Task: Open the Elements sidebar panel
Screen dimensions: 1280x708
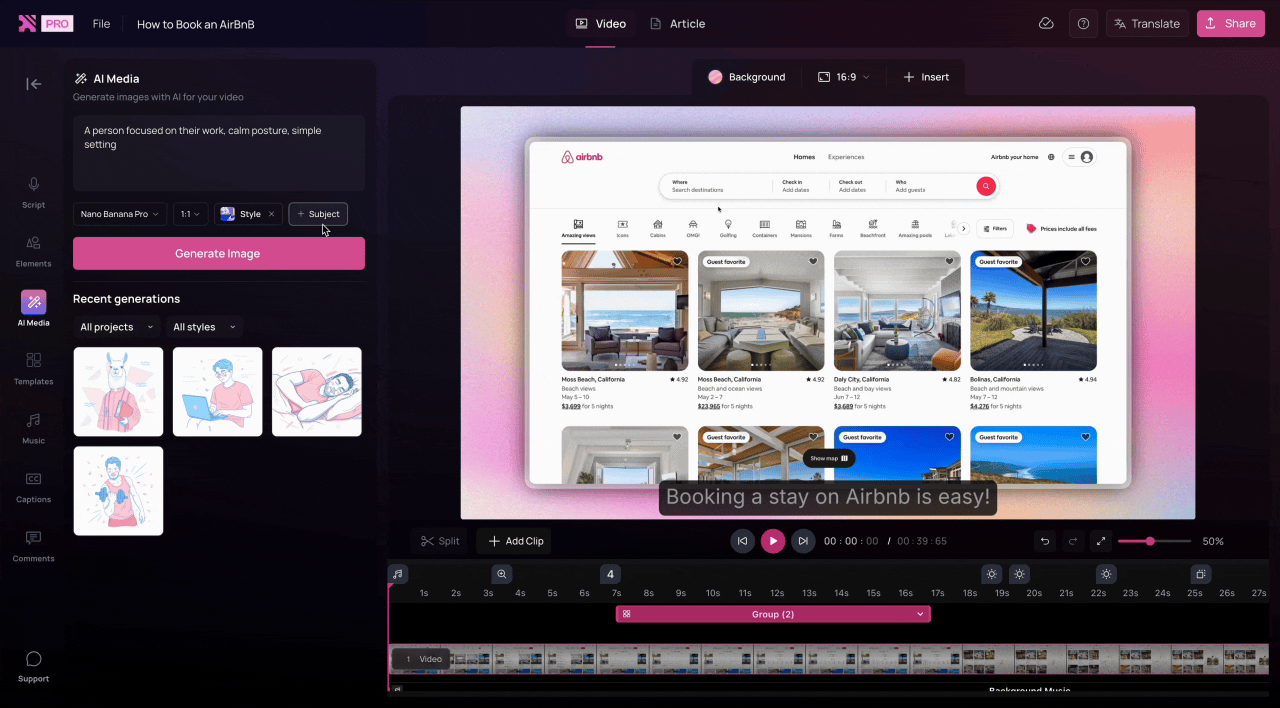Action: coord(33,252)
